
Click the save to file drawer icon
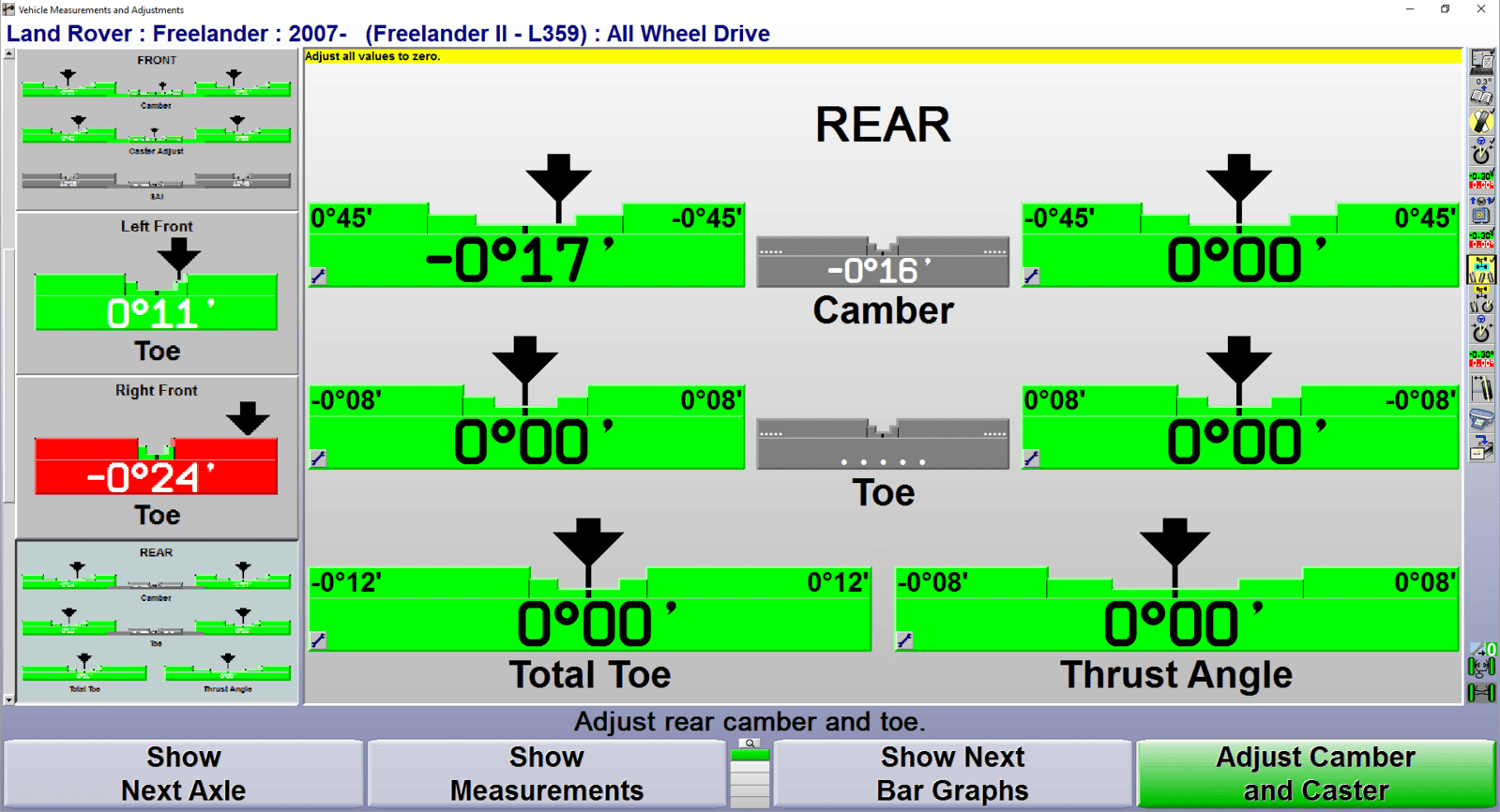(x=1481, y=447)
